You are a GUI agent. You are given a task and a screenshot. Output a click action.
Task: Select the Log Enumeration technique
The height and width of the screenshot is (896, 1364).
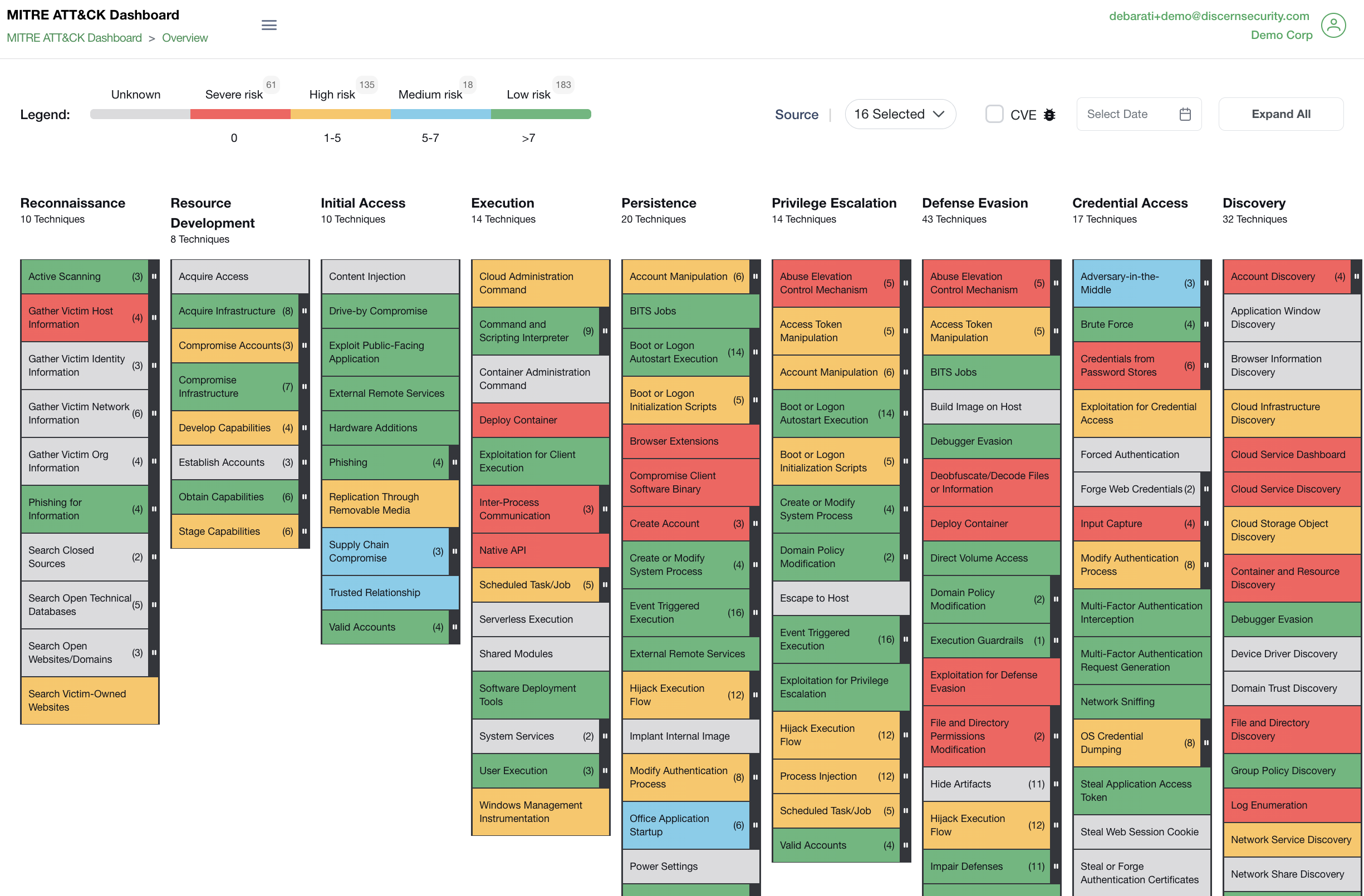pos(1292,805)
